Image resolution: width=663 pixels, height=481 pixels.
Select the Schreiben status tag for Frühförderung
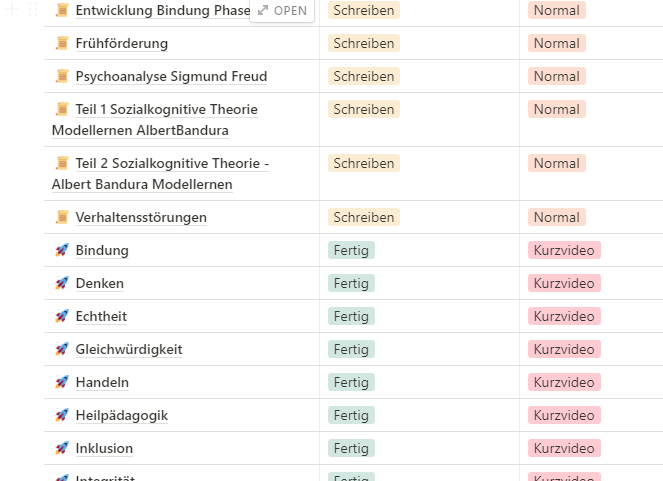coord(364,43)
